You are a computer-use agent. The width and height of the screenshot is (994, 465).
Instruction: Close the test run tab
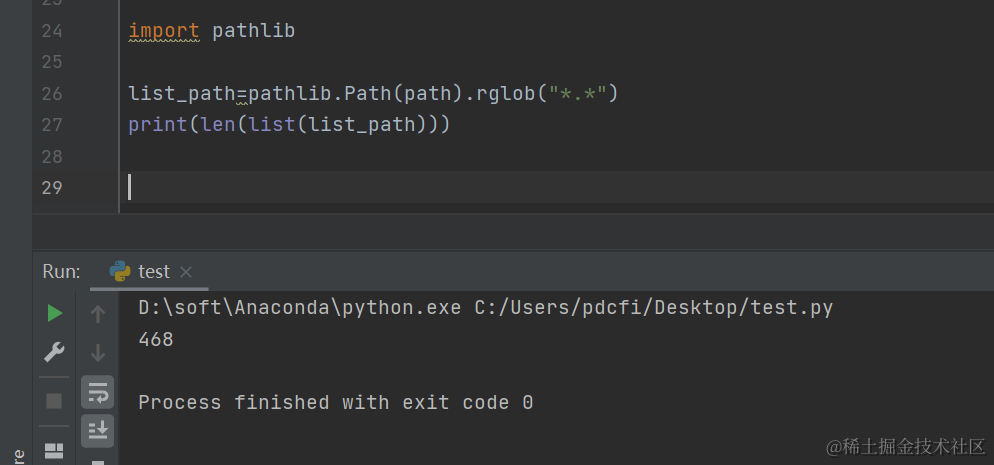(x=186, y=272)
